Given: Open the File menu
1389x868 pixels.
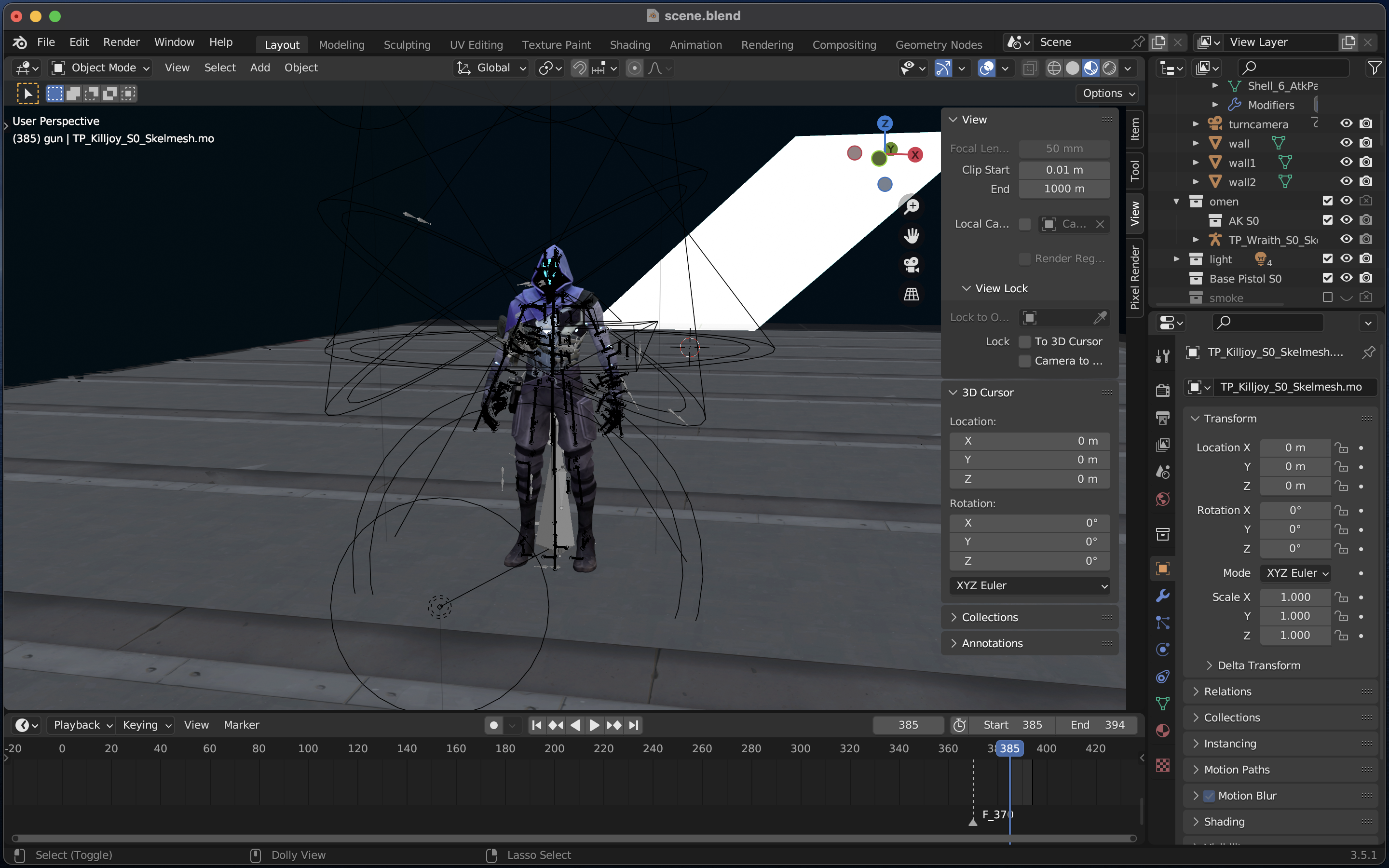Looking at the screenshot, I should pyautogui.click(x=46, y=42).
